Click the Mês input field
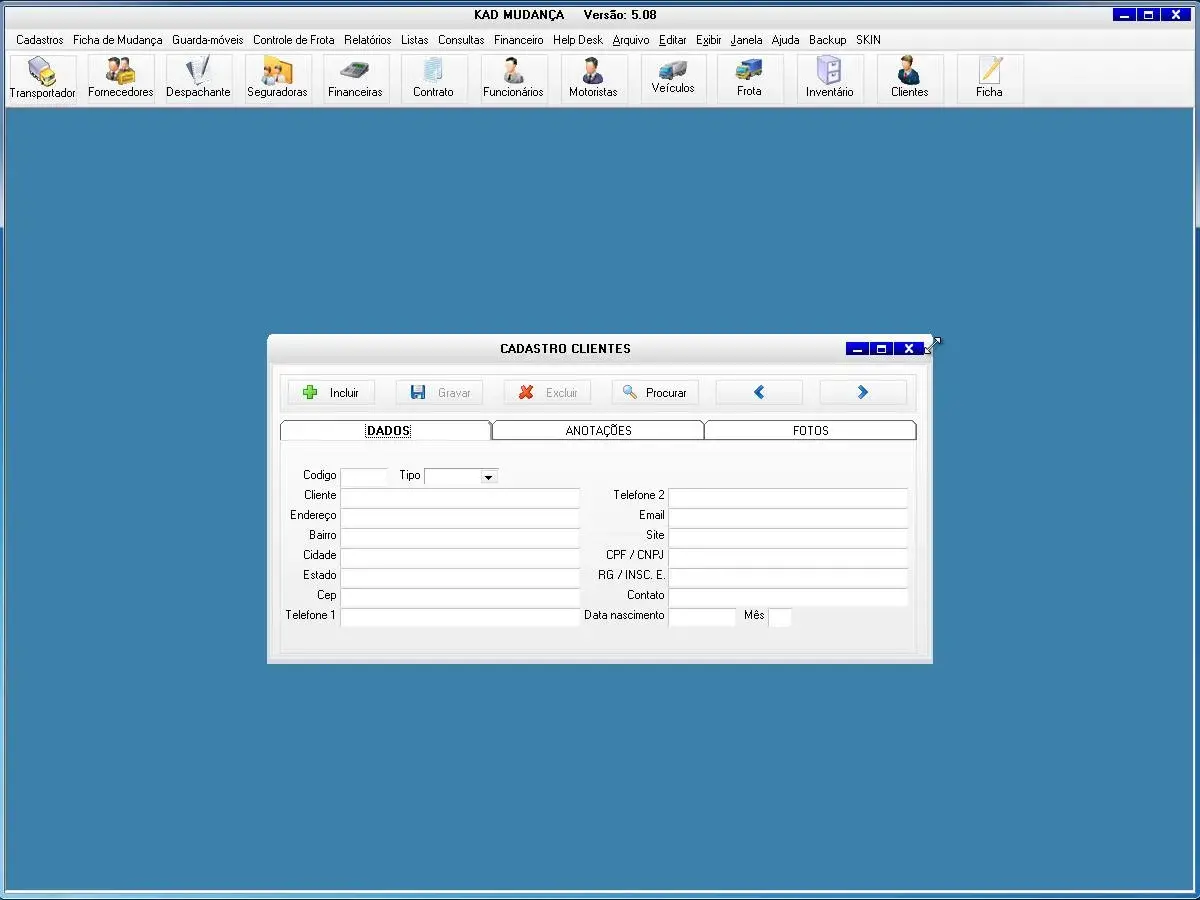 pyautogui.click(x=780, y=617)
